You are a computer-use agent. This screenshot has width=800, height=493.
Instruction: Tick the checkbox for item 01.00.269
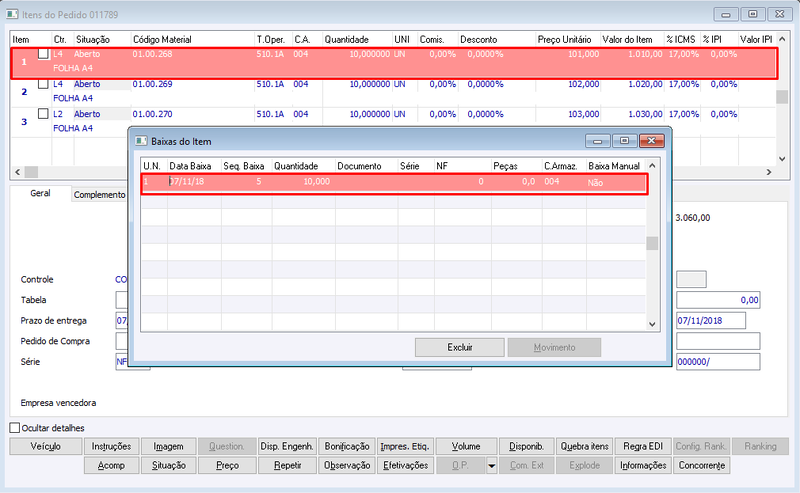[x=43, y=84]
